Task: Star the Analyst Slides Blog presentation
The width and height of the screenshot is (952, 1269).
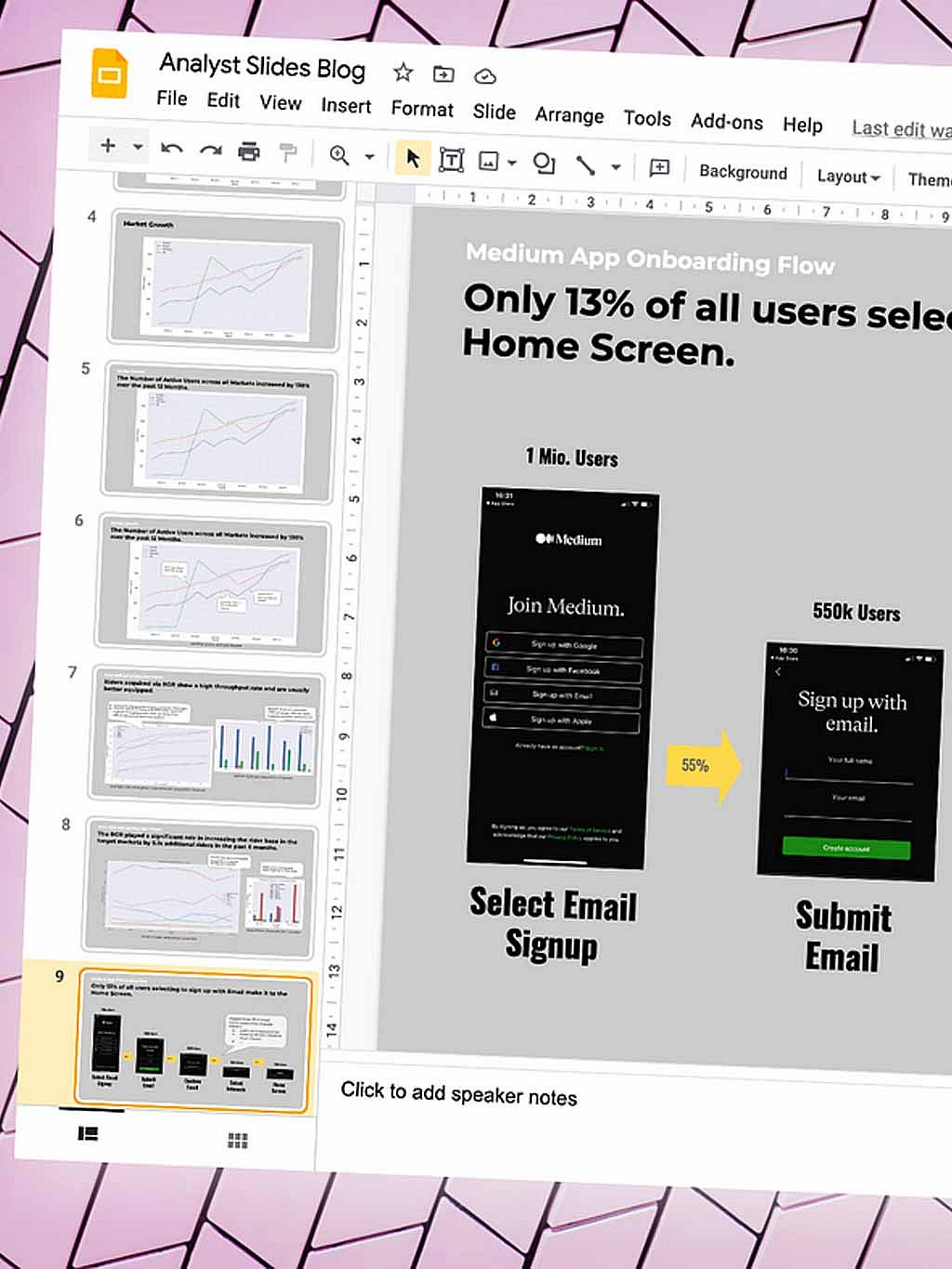Action: (402, 72)
